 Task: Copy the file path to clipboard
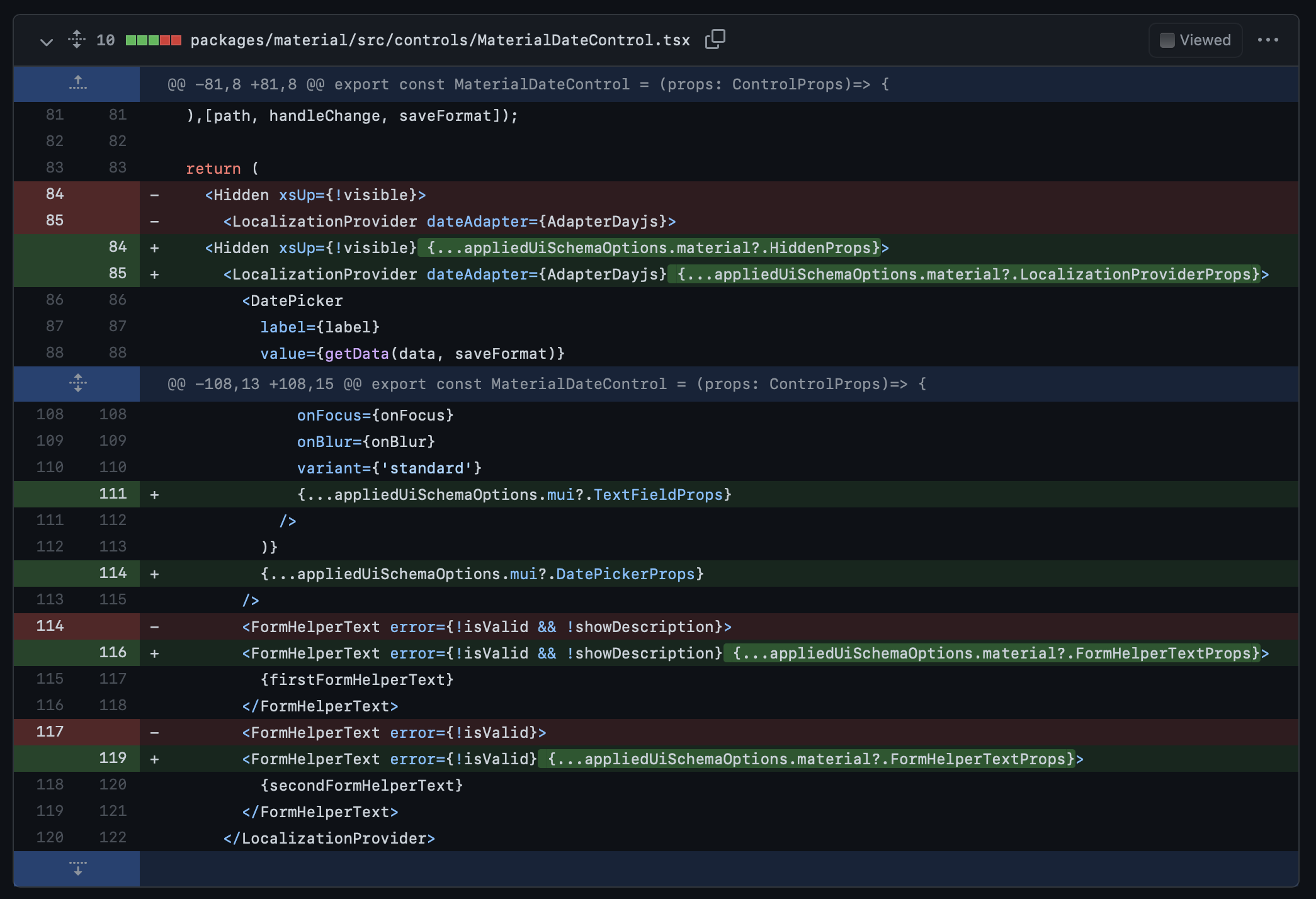point(715,40)
